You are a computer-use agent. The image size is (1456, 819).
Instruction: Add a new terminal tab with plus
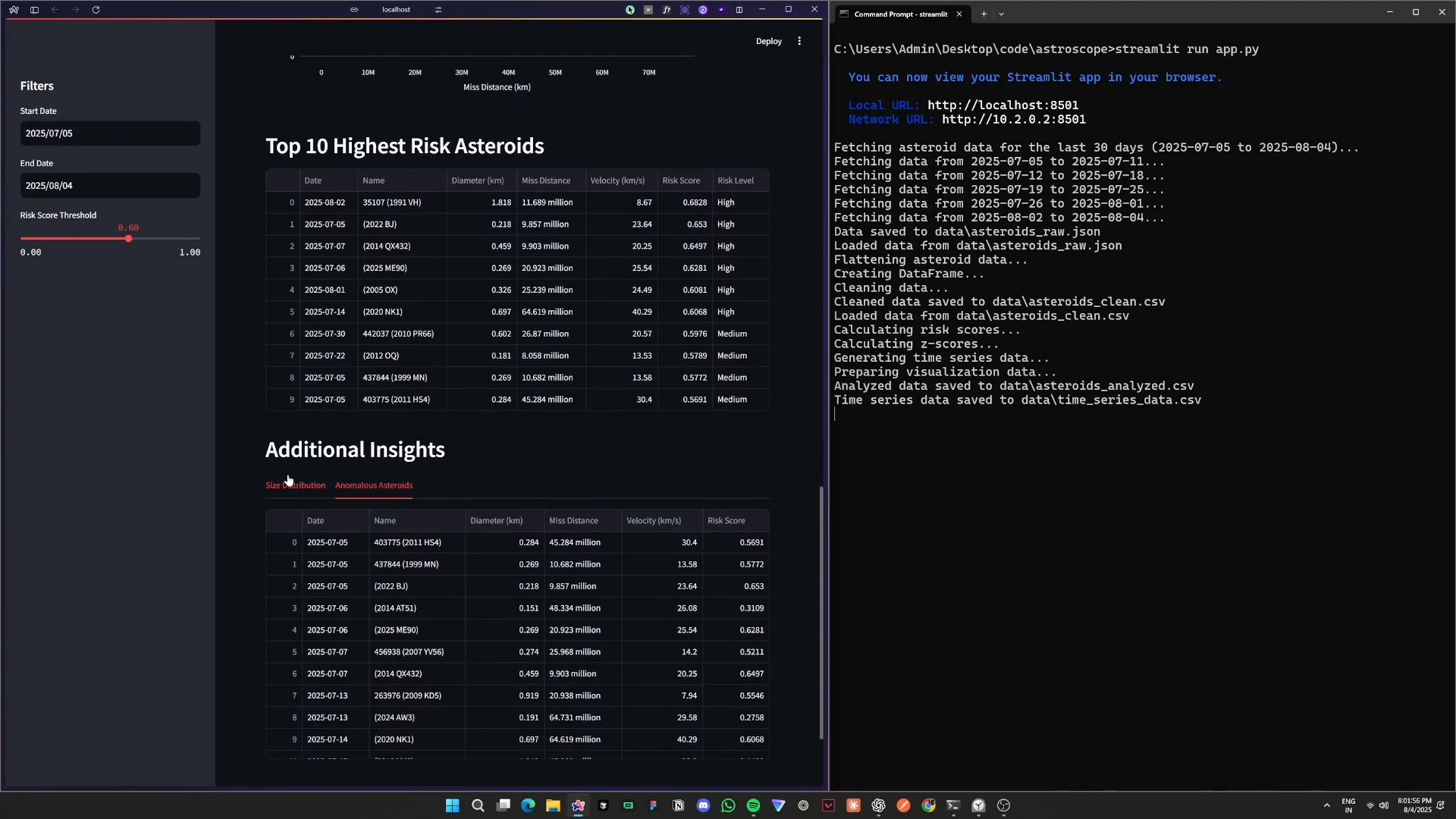(x=984, y=14)
